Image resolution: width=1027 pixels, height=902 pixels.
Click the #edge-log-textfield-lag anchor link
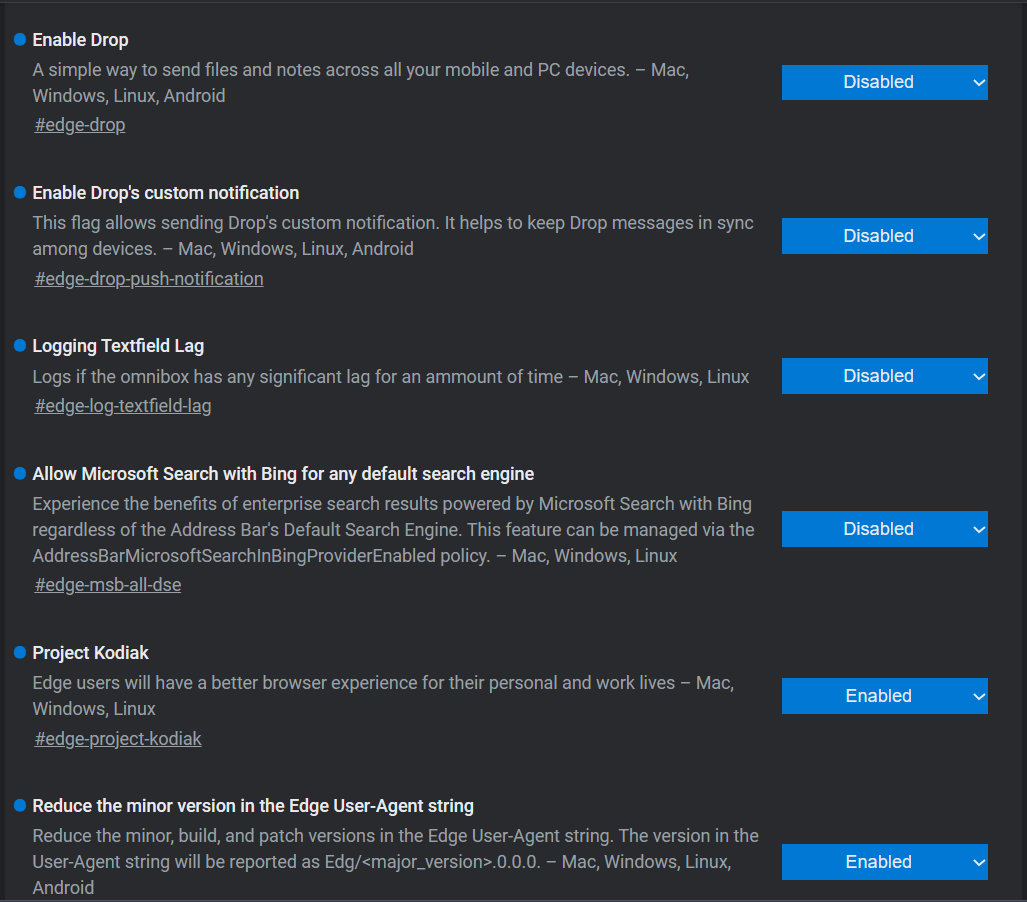coord(122,406)
